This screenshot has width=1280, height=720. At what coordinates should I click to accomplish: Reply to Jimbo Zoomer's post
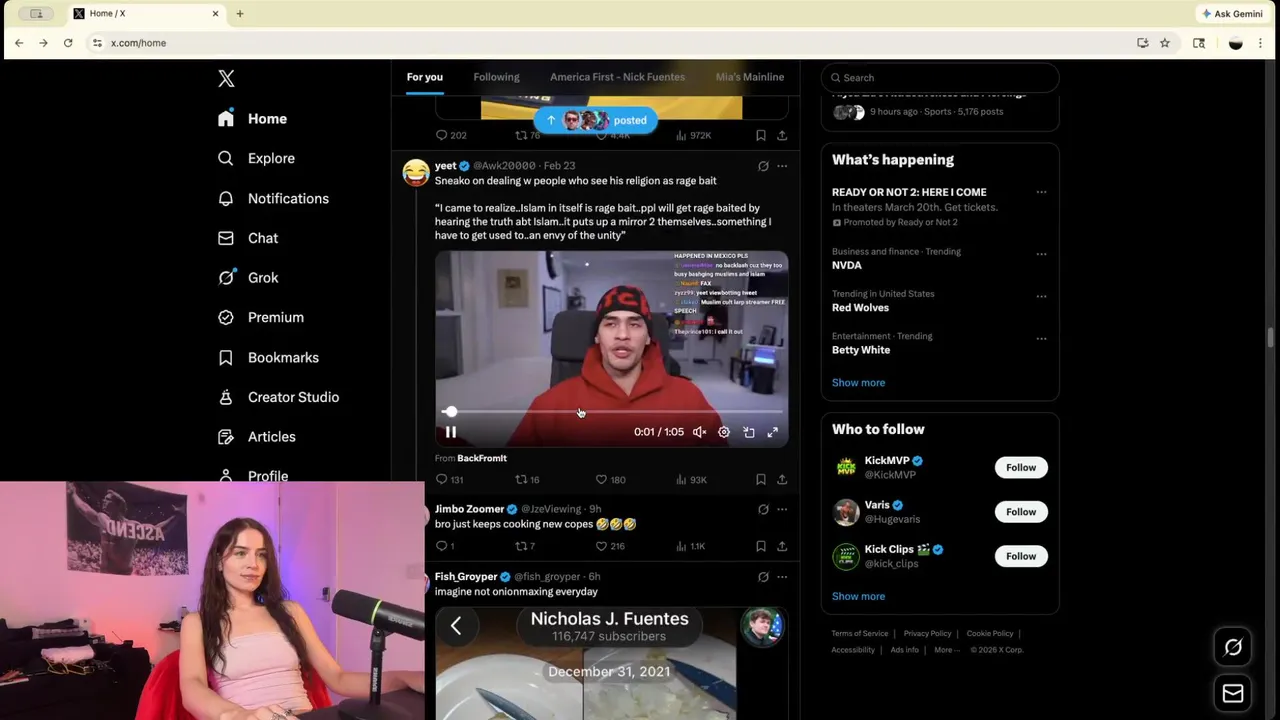445,546
